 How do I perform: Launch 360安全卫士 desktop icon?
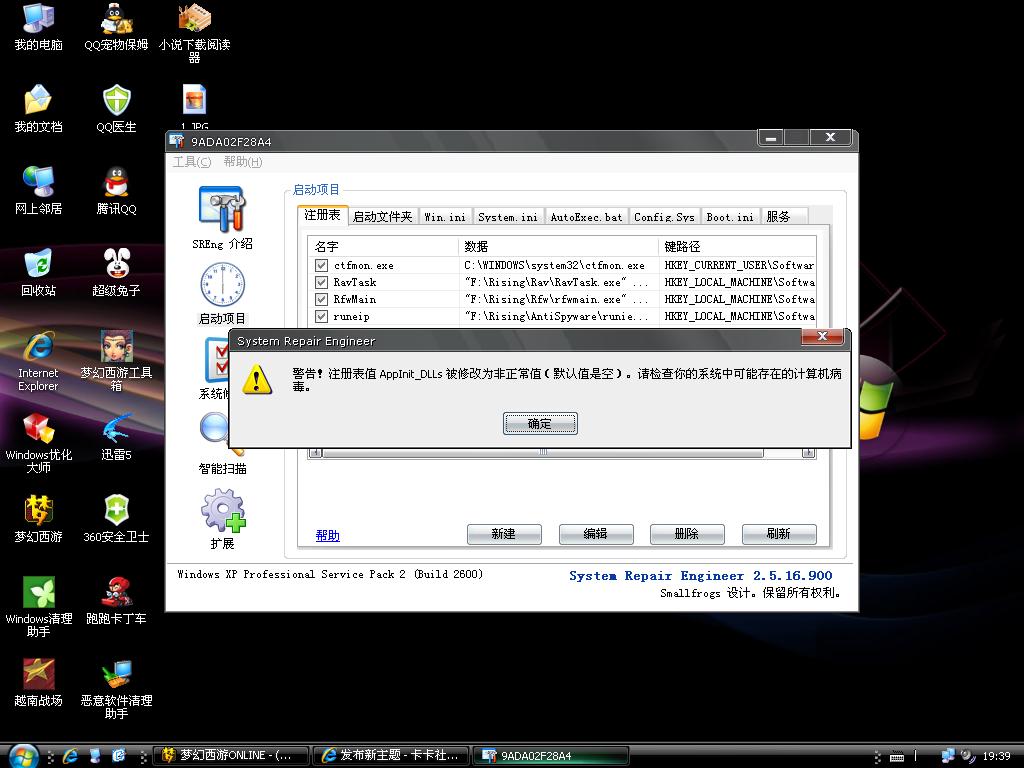116,519
